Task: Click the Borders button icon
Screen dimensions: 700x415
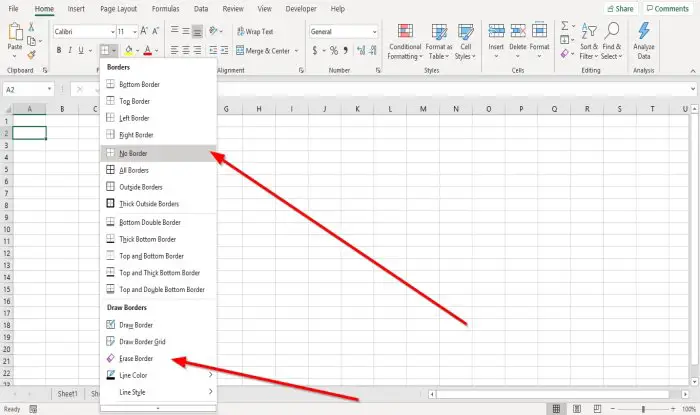Action: tap(104, 50)
